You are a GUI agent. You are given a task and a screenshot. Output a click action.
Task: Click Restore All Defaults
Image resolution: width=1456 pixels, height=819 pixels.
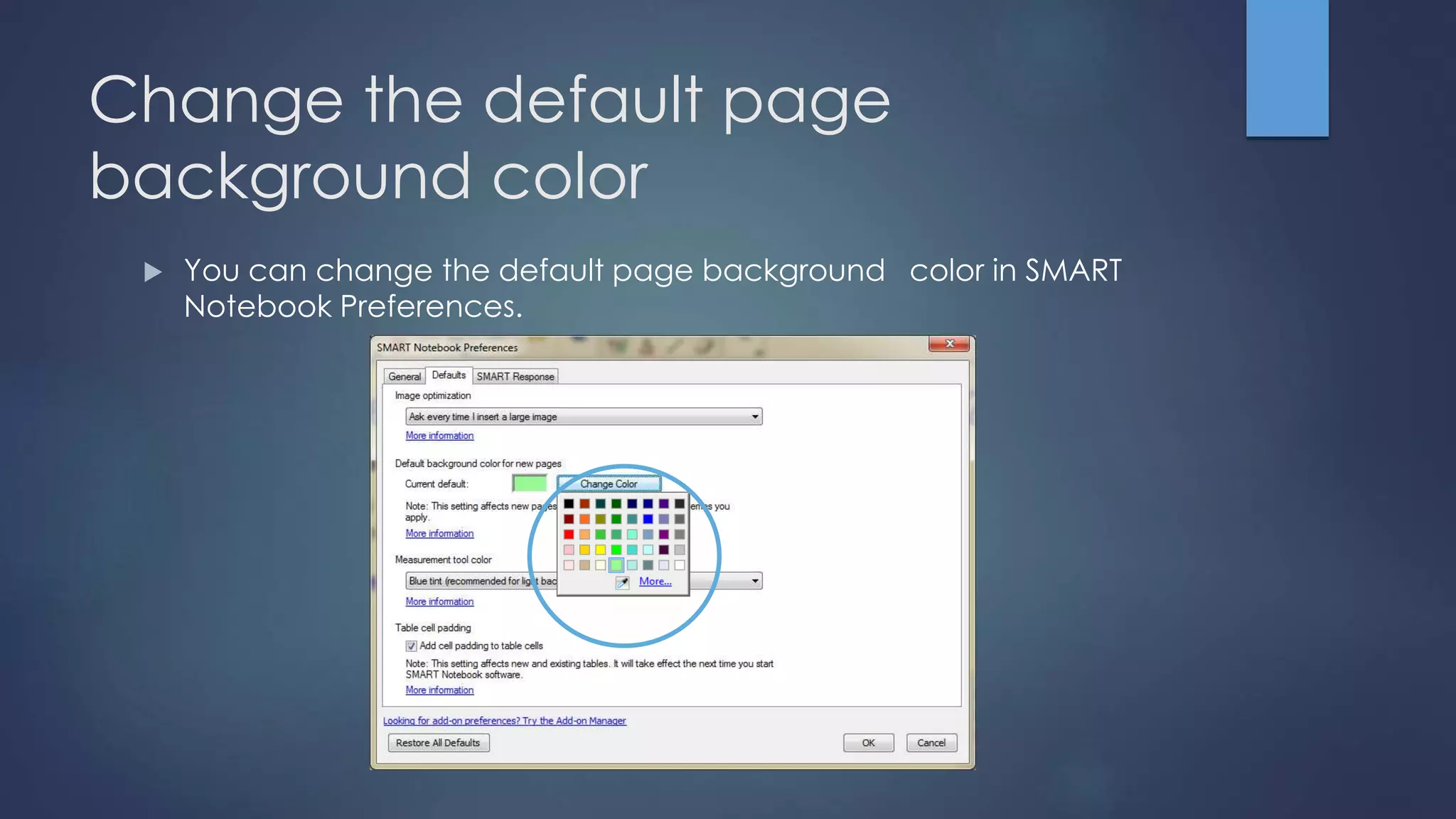[438, 743]
